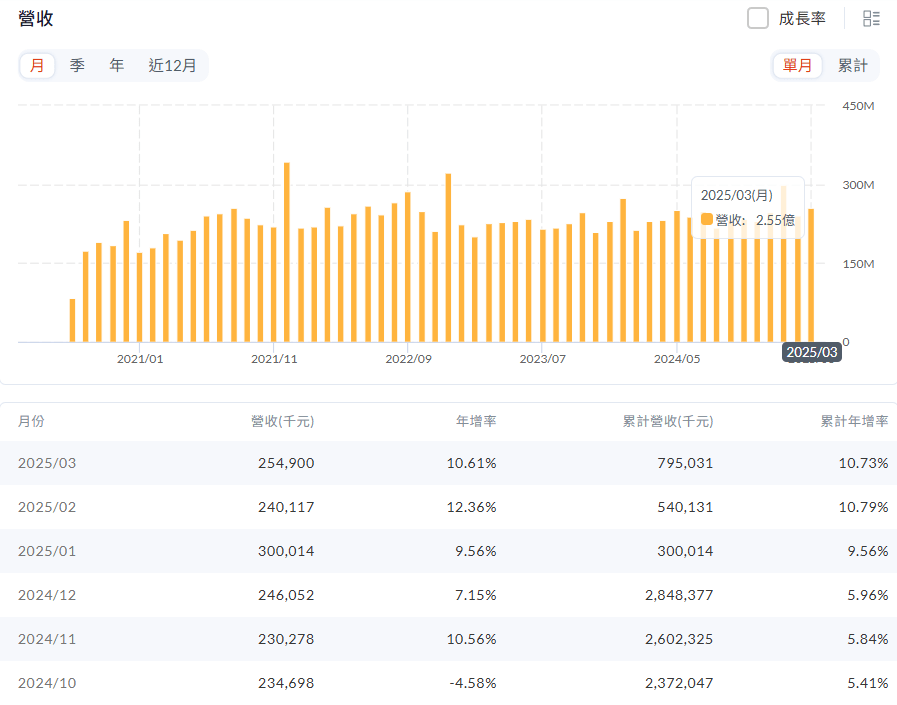897x705 pixels.
Task: Click cumulative revenue 540,131
Action: click(x=685, y=507)
